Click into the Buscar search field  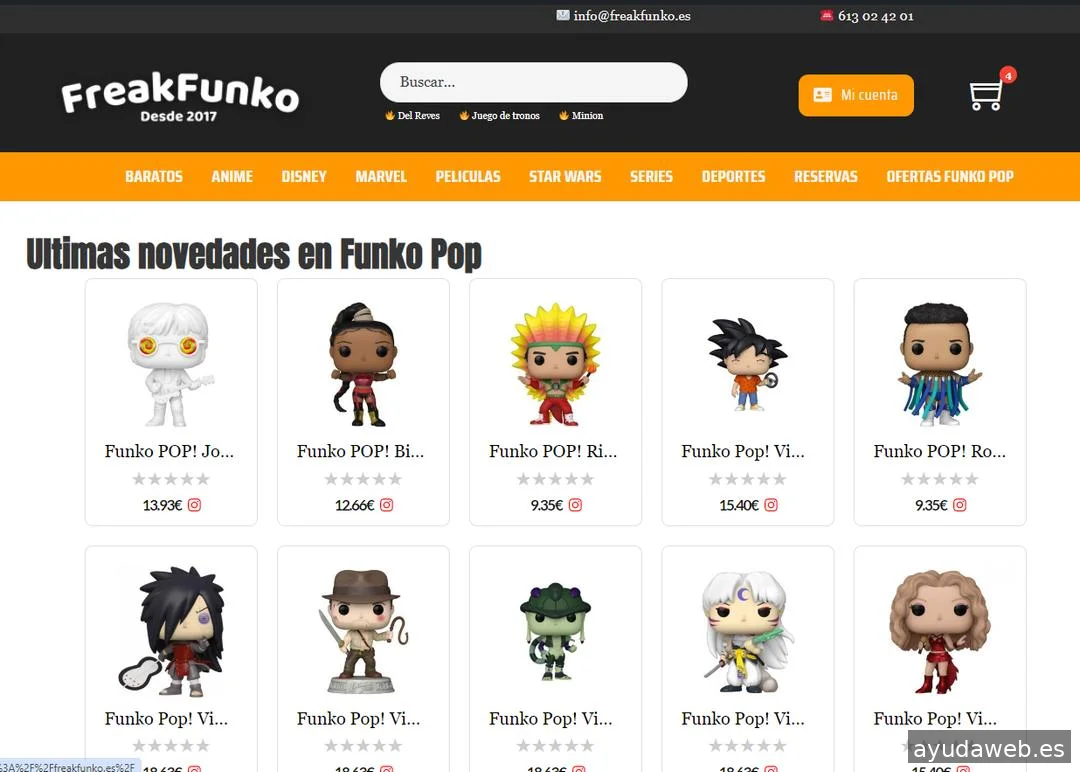click(534, 83)
